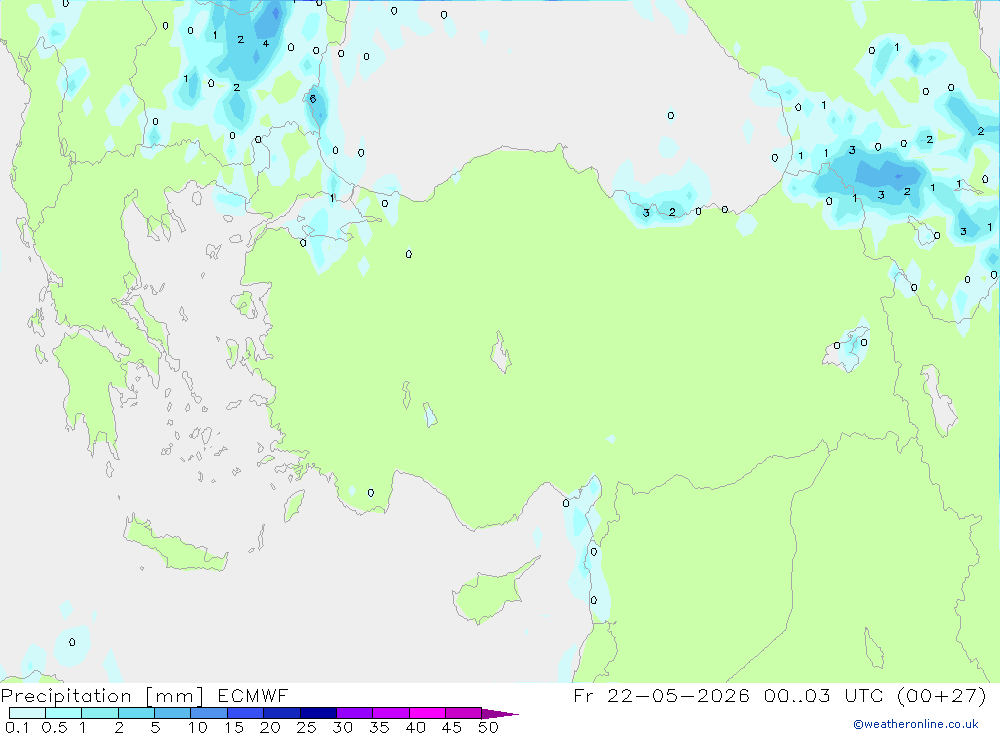The height and width of the screenshot is (733, 1000).
Task: Click the 40–45 mm magenta legend swatch
Action: tap(427, 713)
